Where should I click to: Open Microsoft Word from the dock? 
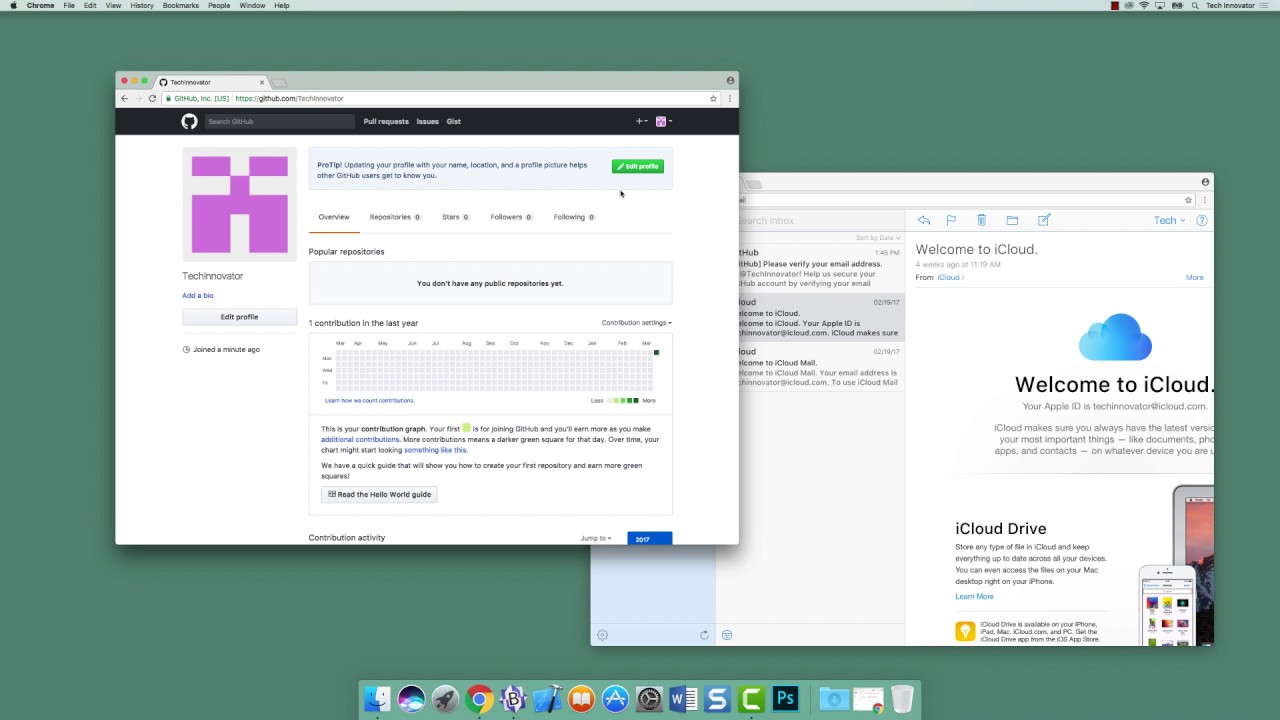coord(683,699)
